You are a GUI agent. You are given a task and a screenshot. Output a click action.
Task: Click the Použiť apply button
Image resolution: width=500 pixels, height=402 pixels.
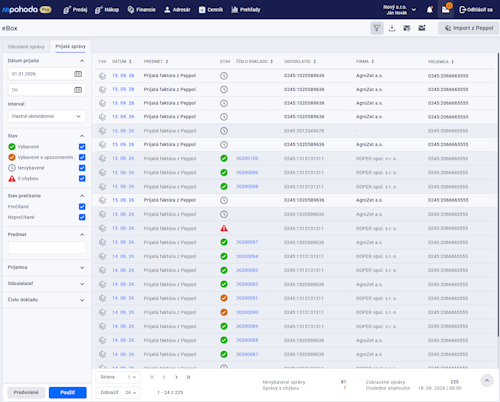point(68,392)
